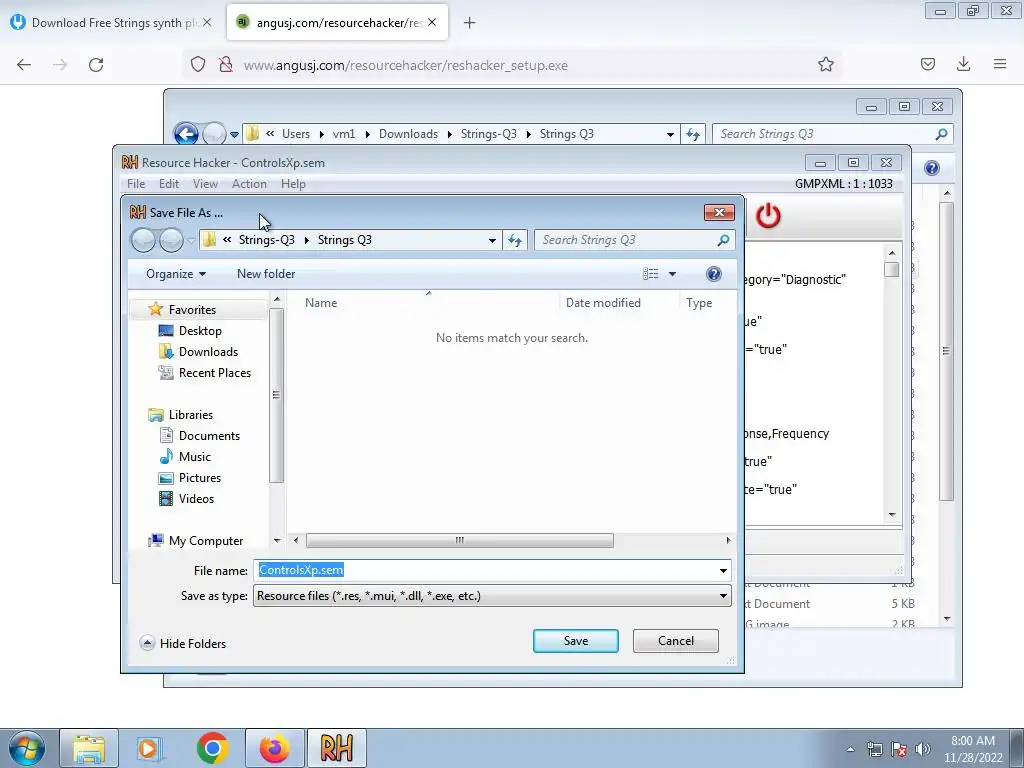Close the angusj.com browser tab

(432, 22)
